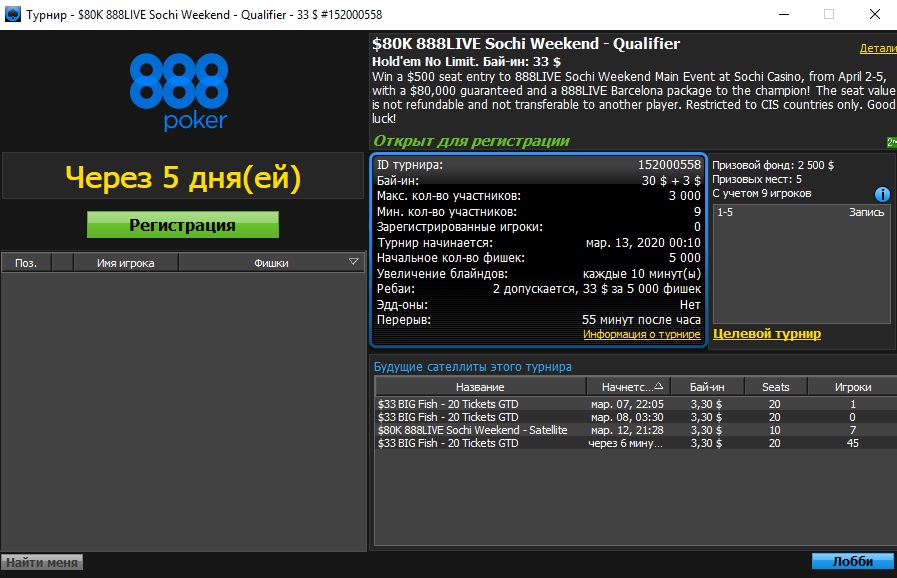Sort satellites by Бай-ин column
This screenshot has height=578, width=897.
pos(707,387)
